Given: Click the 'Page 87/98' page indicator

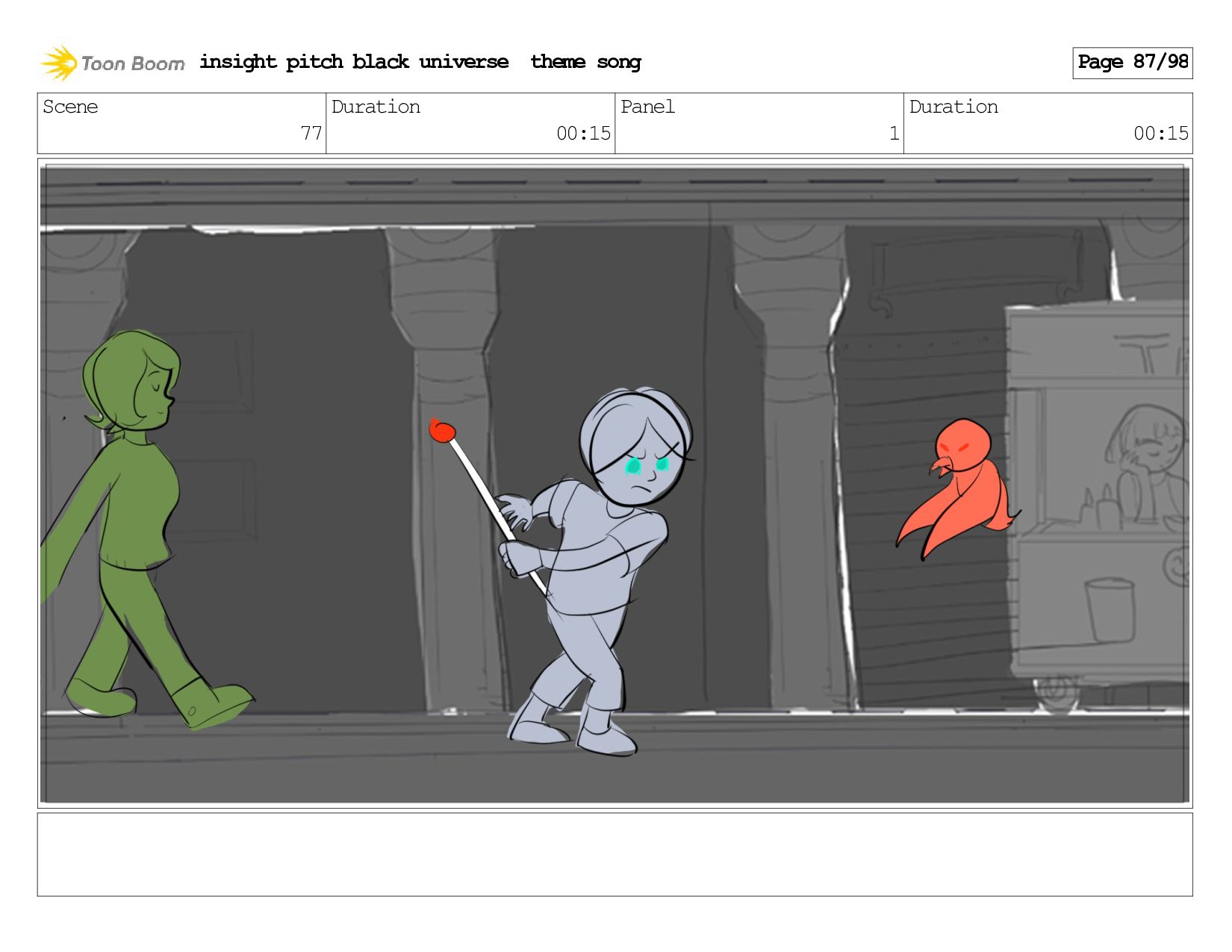Looking at the screenshot, I should (x=1132, y=63).
